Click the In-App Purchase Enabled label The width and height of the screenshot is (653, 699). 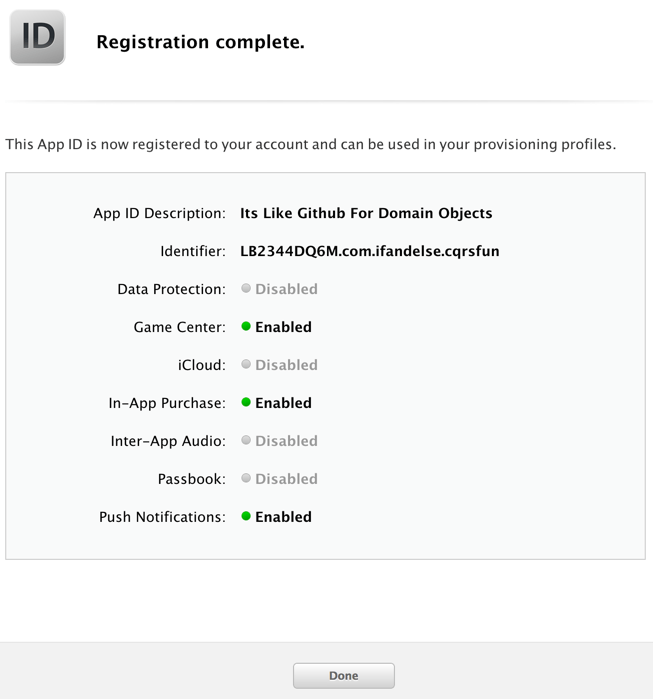283,403
